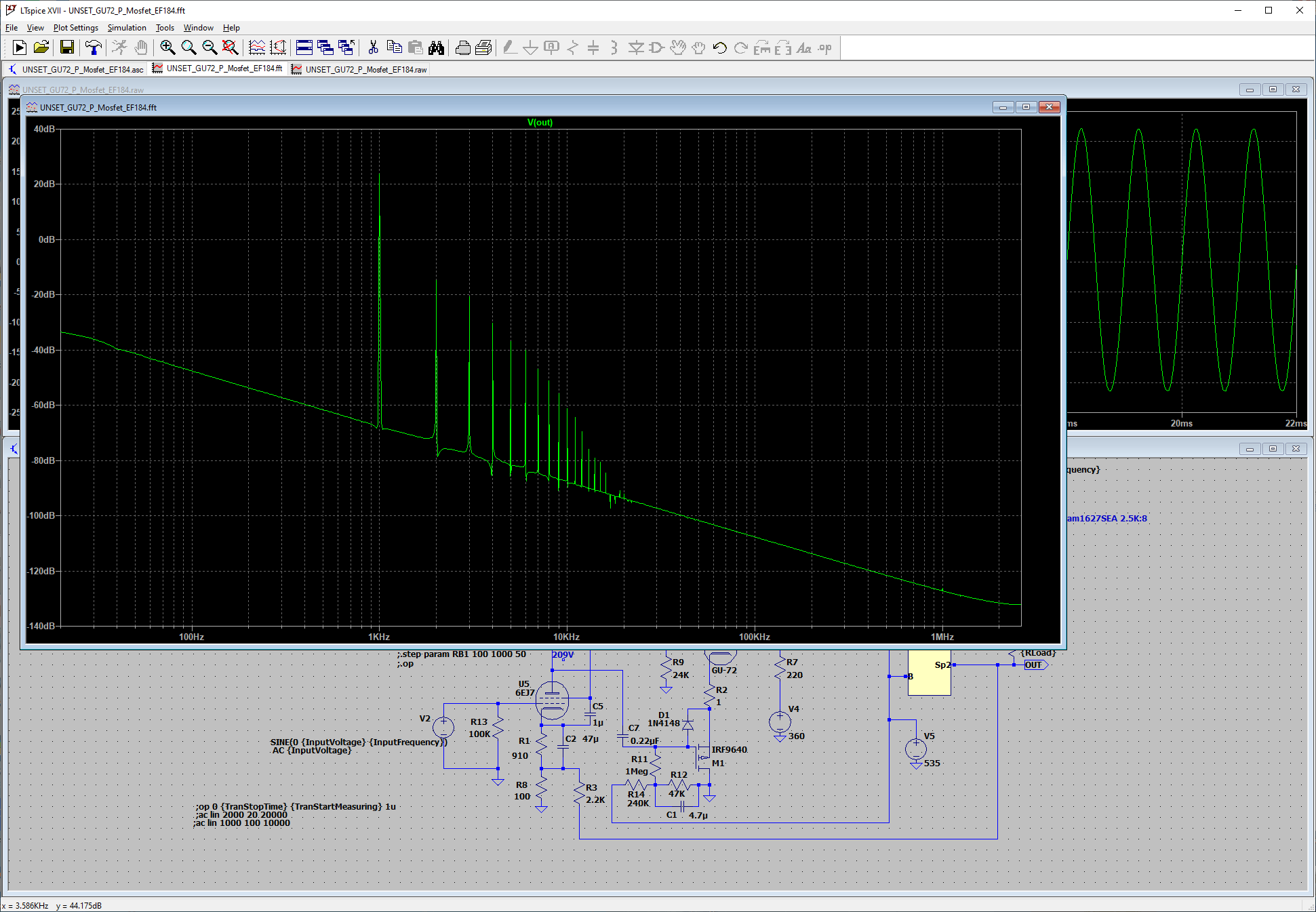Click the SPICE directive '.op' icon
This screenshot has height=912, width=1316.
coord(824,47)
